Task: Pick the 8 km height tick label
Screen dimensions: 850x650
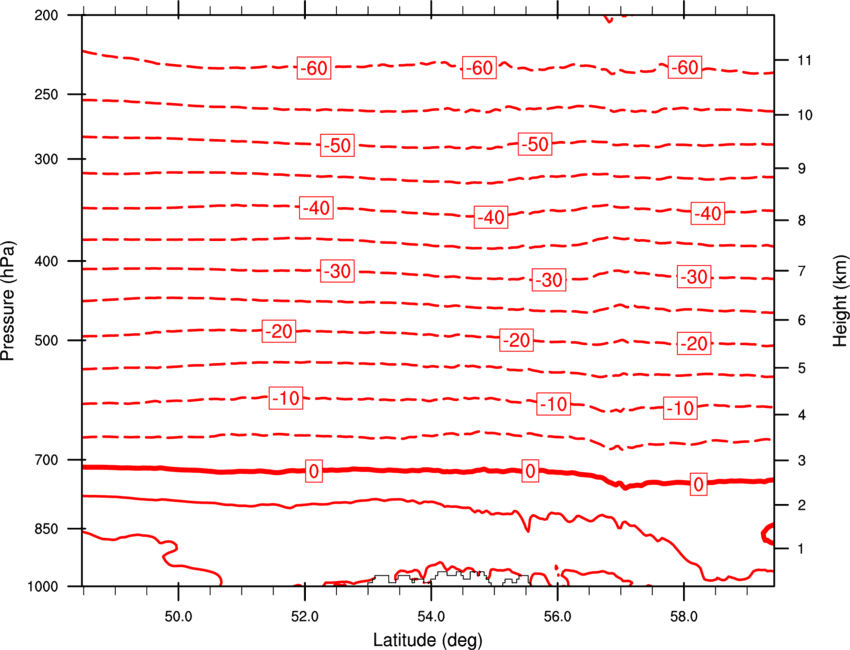Action: 802,220
